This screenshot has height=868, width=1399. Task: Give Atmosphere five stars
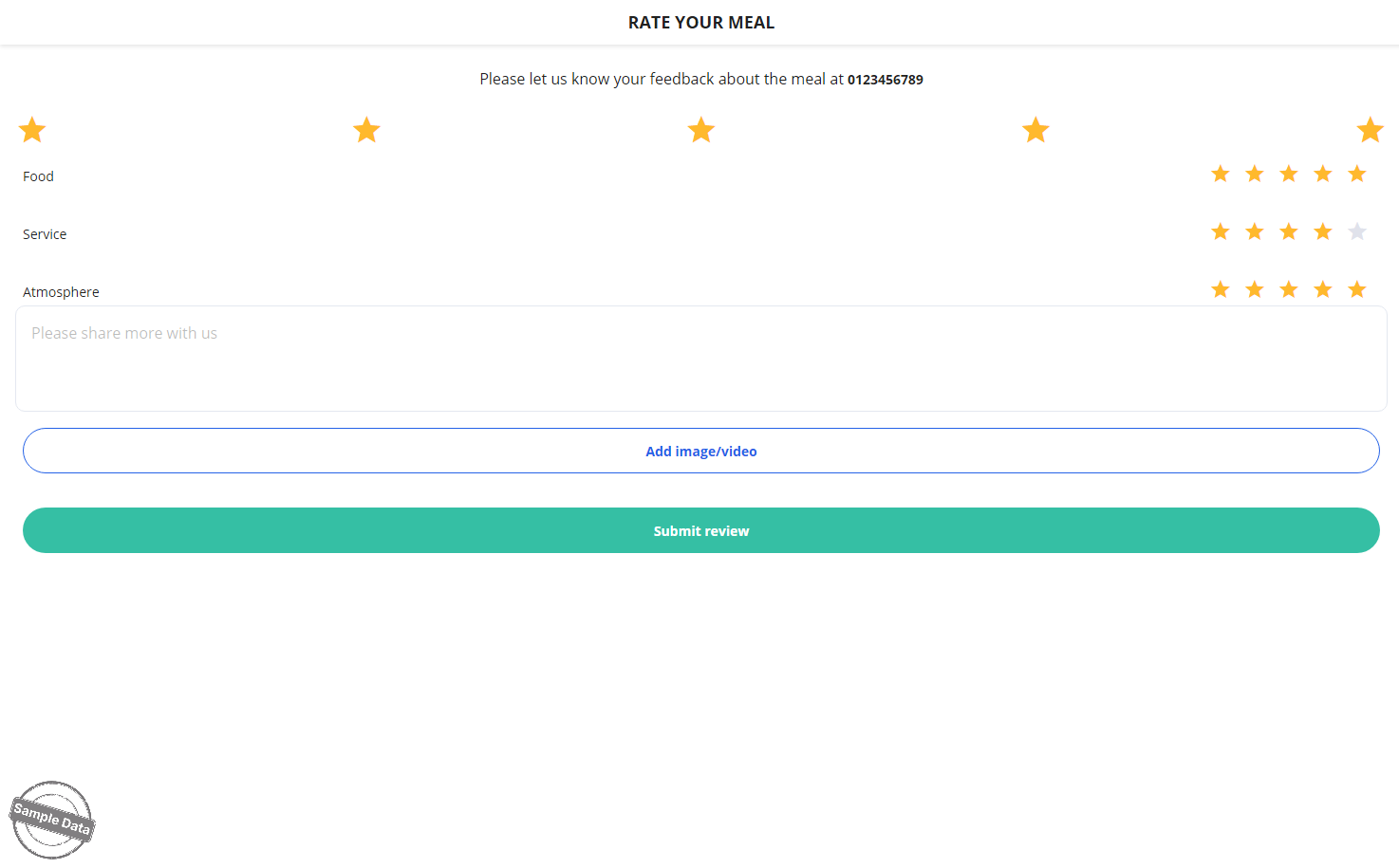[1357, 289]
